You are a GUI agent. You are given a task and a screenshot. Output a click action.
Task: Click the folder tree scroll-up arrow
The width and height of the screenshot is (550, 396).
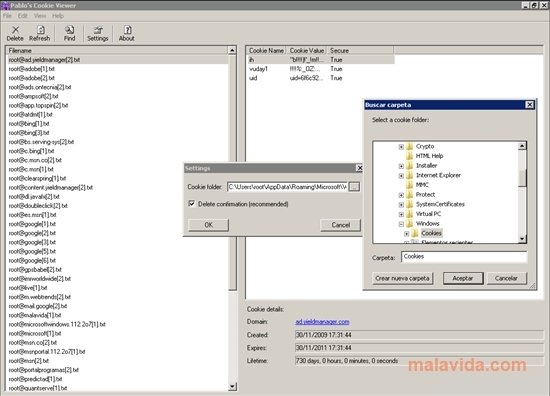(x=522, y=146)
